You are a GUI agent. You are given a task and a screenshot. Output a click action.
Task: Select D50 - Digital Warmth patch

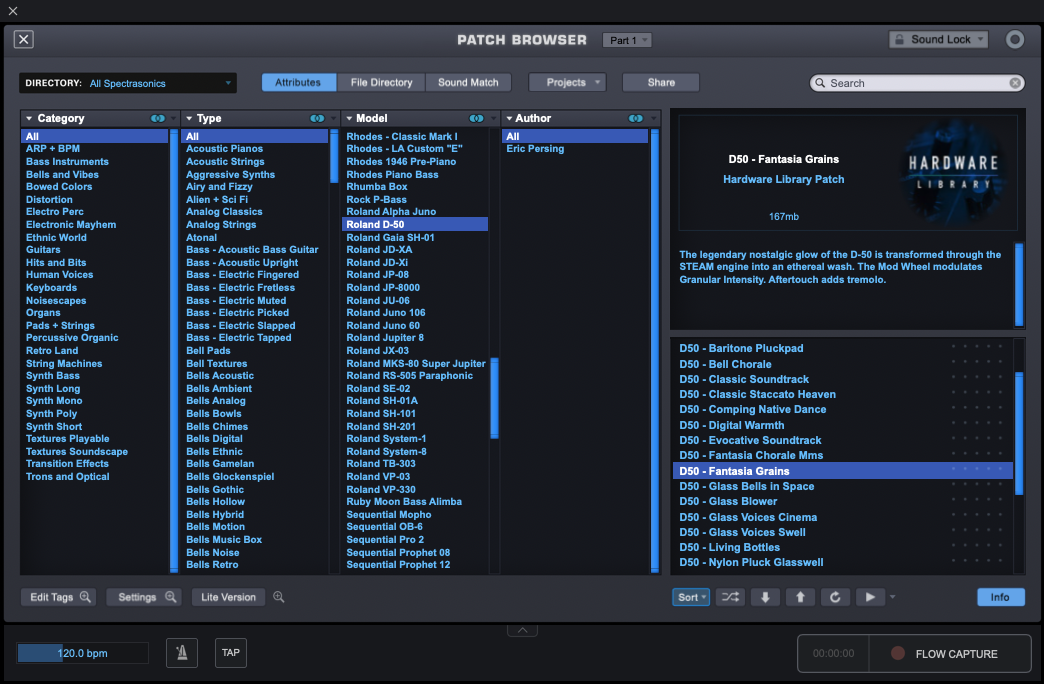731,425
